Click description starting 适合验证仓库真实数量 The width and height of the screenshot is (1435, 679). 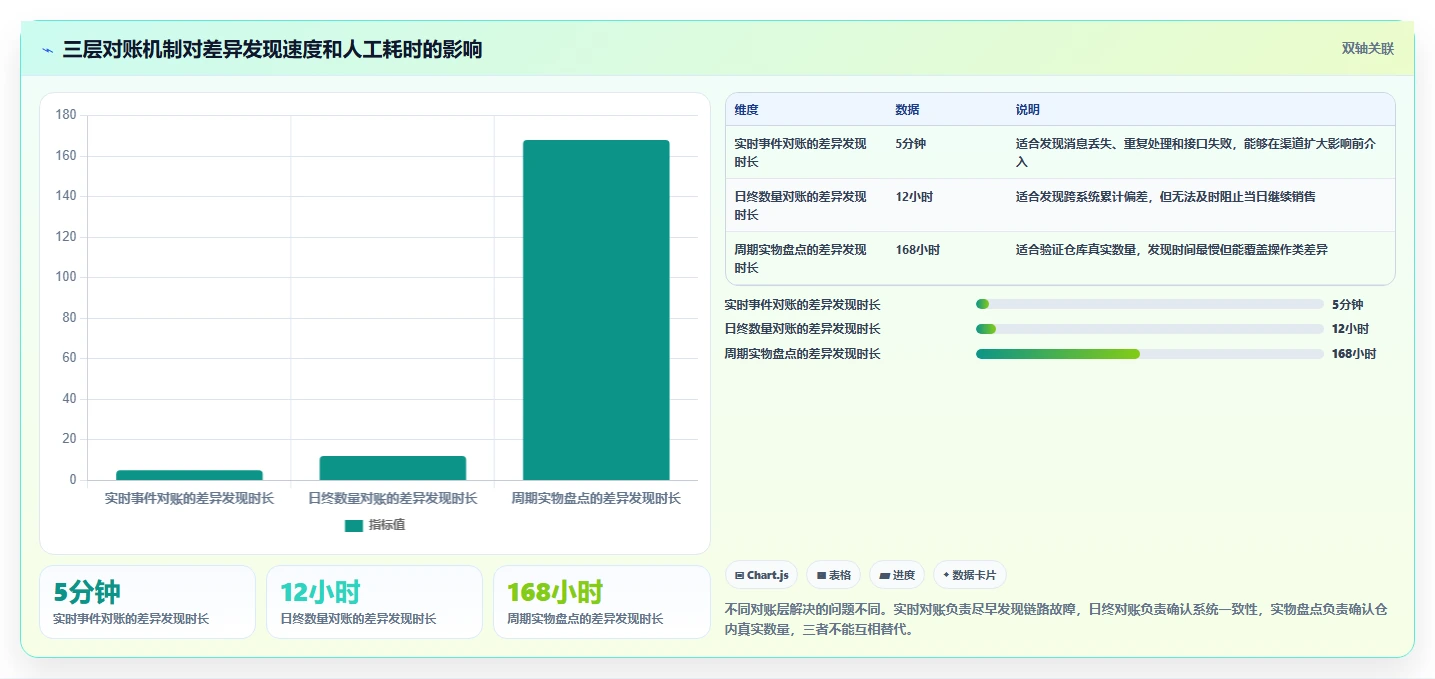1172,250
